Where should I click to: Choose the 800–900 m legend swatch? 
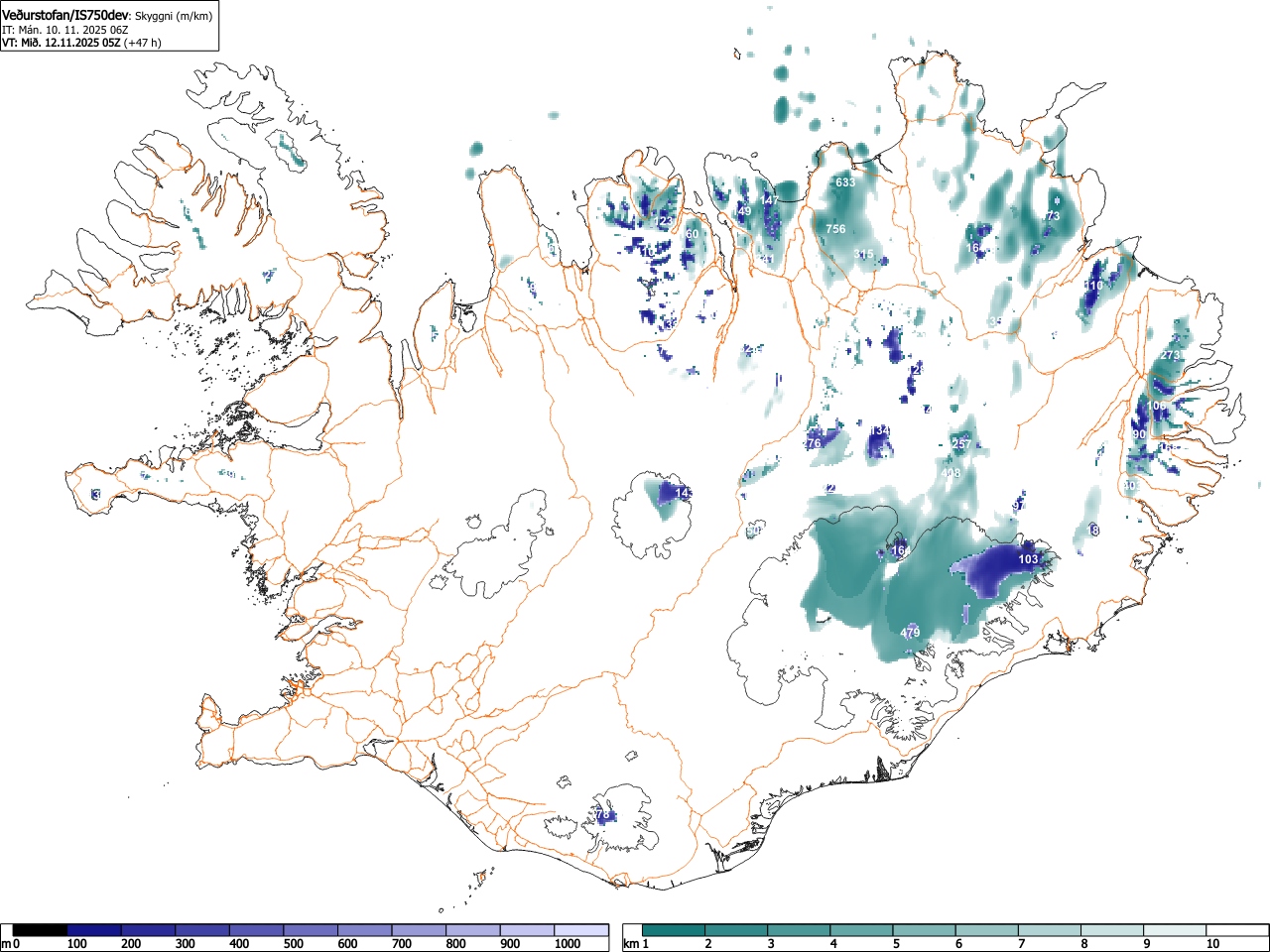coord(473,930)
